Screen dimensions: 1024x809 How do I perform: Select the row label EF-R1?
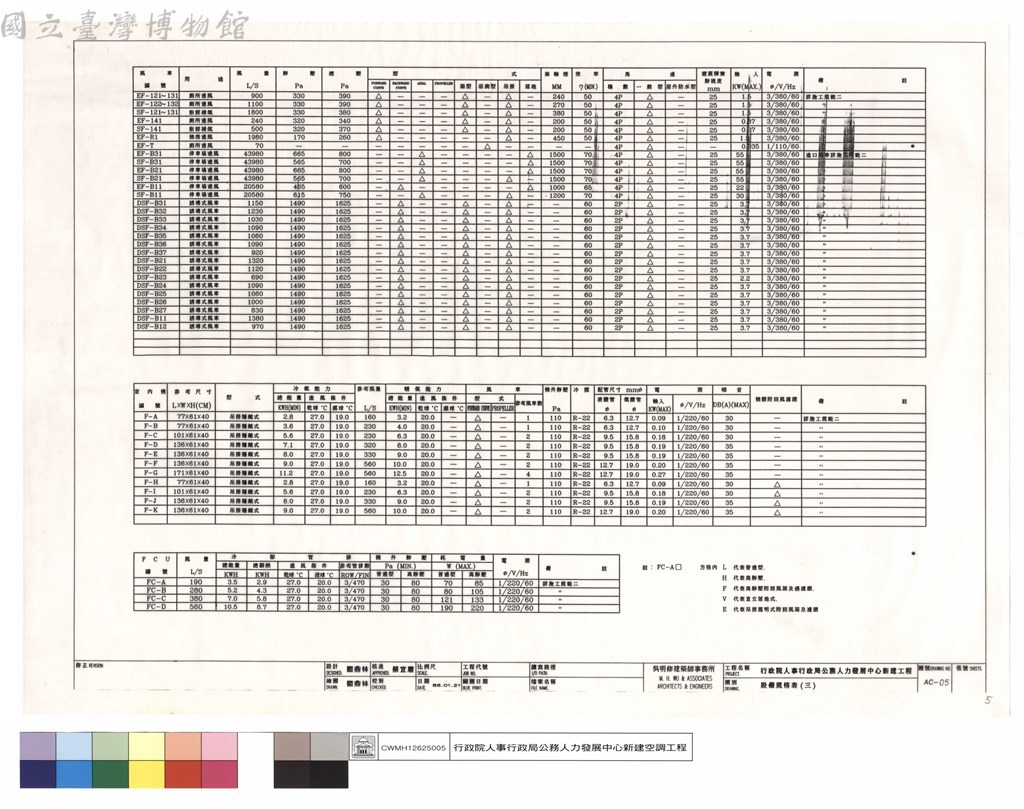click(x=148, y=138)
